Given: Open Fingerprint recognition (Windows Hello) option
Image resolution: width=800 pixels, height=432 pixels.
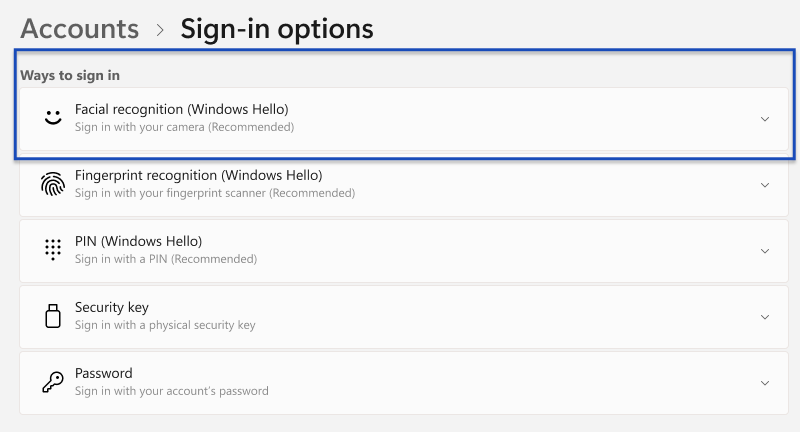Looking at the screenshot, I should [404, 185].
